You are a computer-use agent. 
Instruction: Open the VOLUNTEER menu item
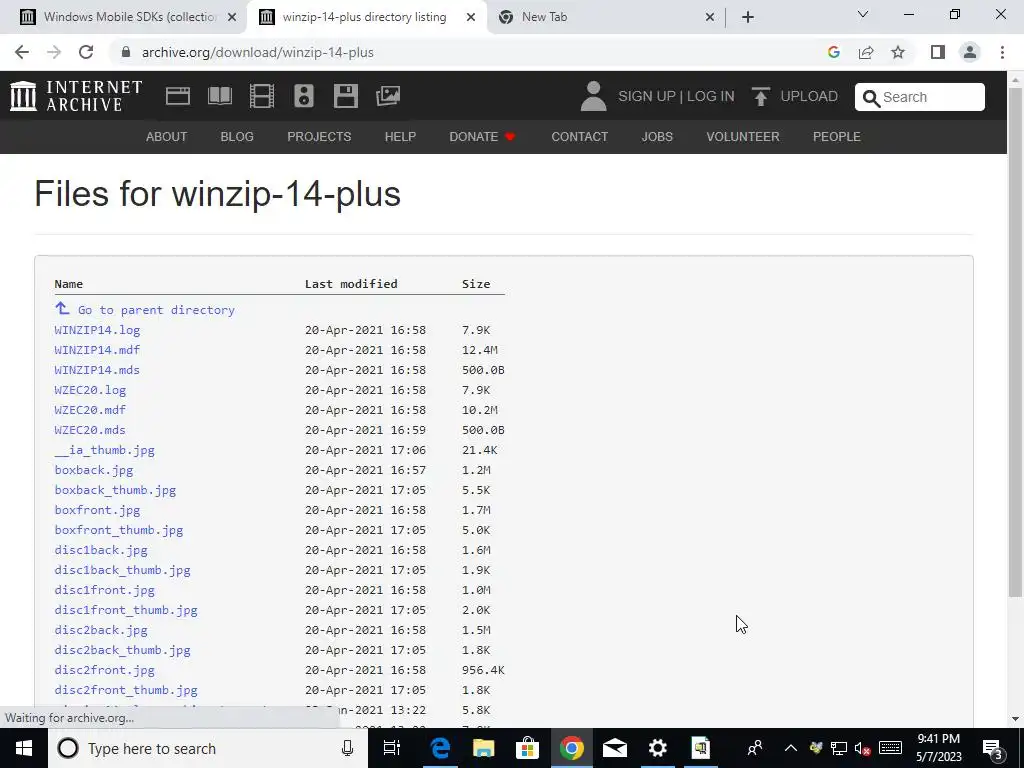743,136
